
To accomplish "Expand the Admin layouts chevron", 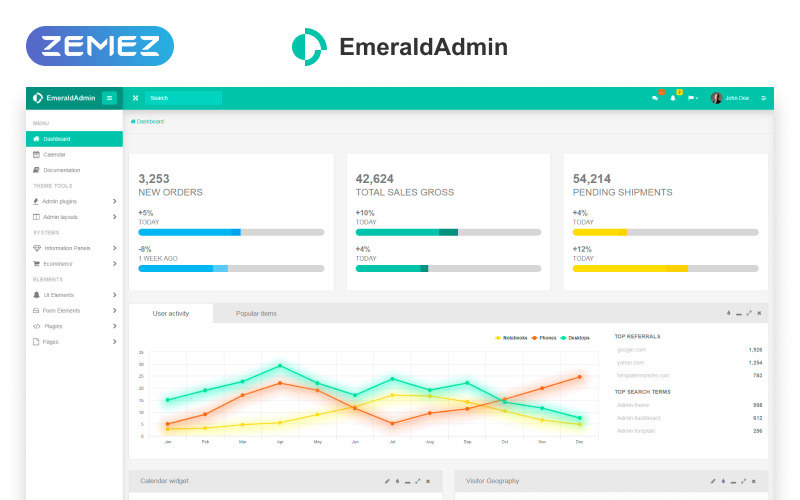I will click(x=114, y=217).
